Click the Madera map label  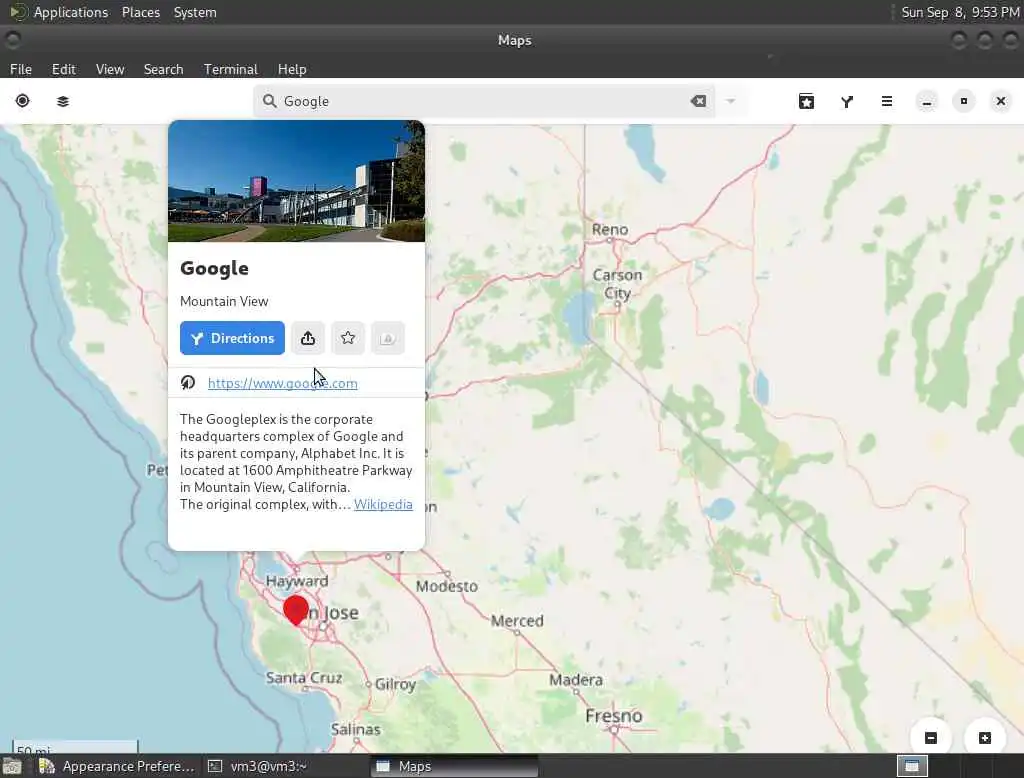(x=576, y=680)
